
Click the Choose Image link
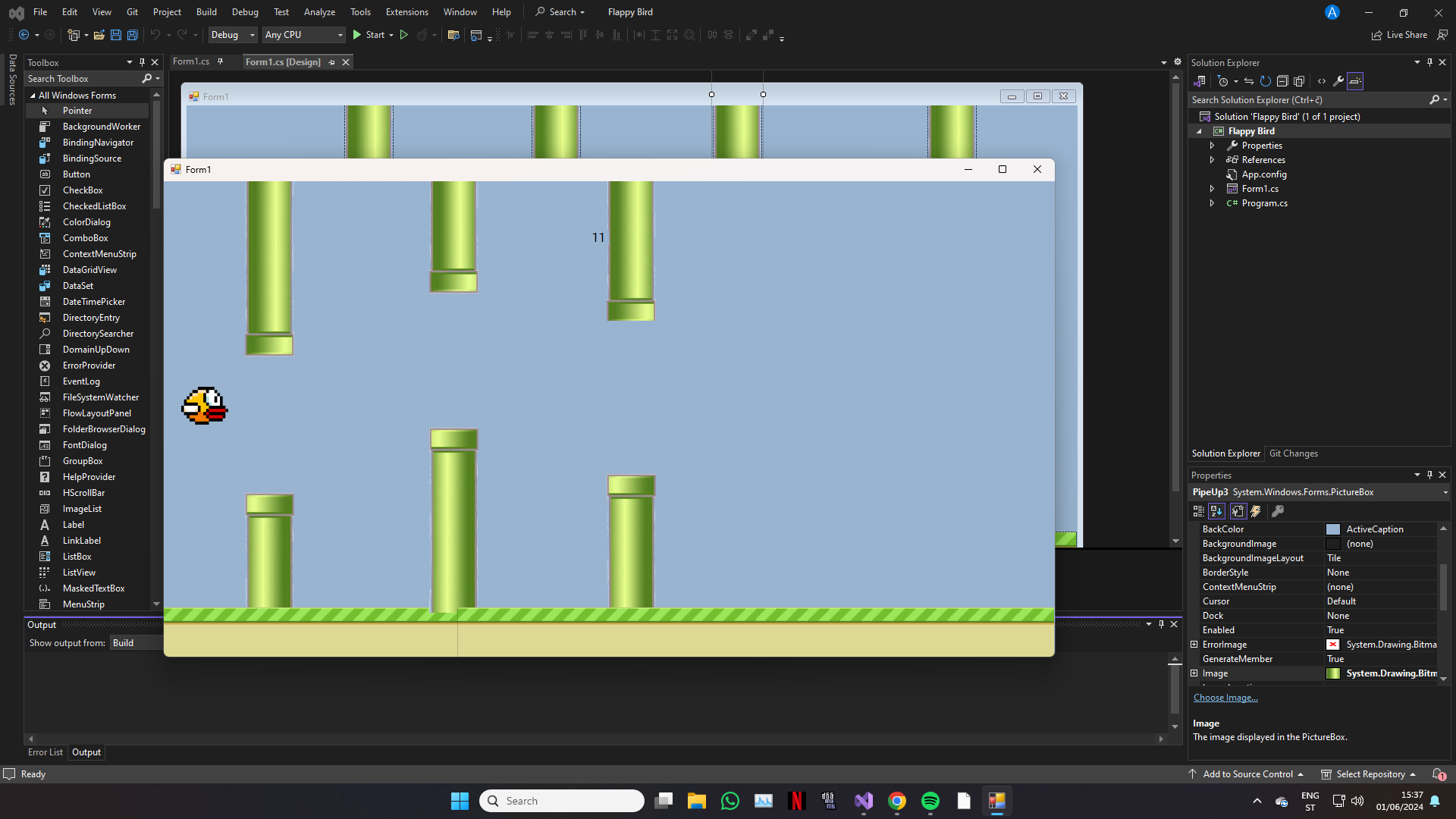point(1225,698)
